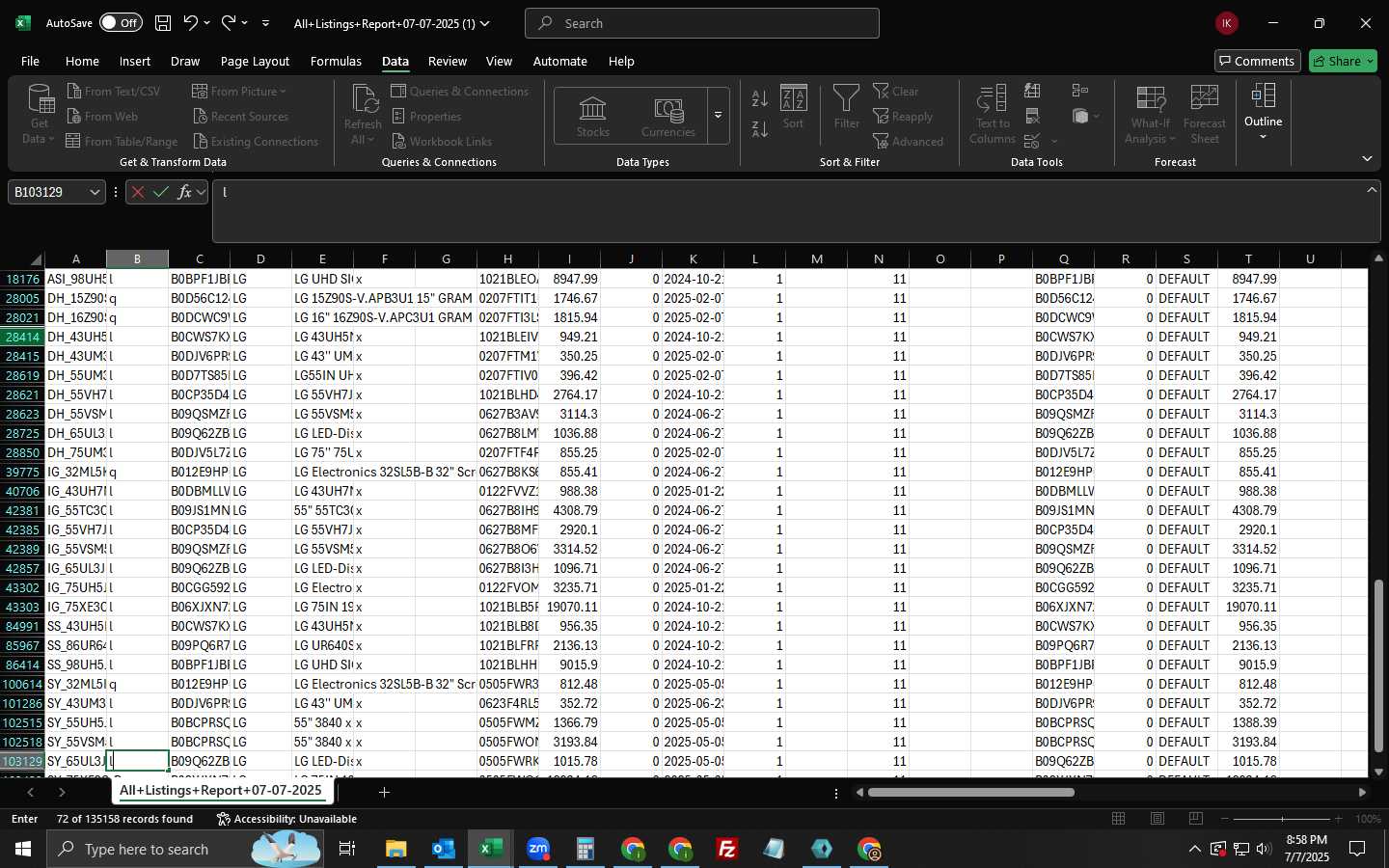Add a new sheet with the plus icon

click(384, 792)
